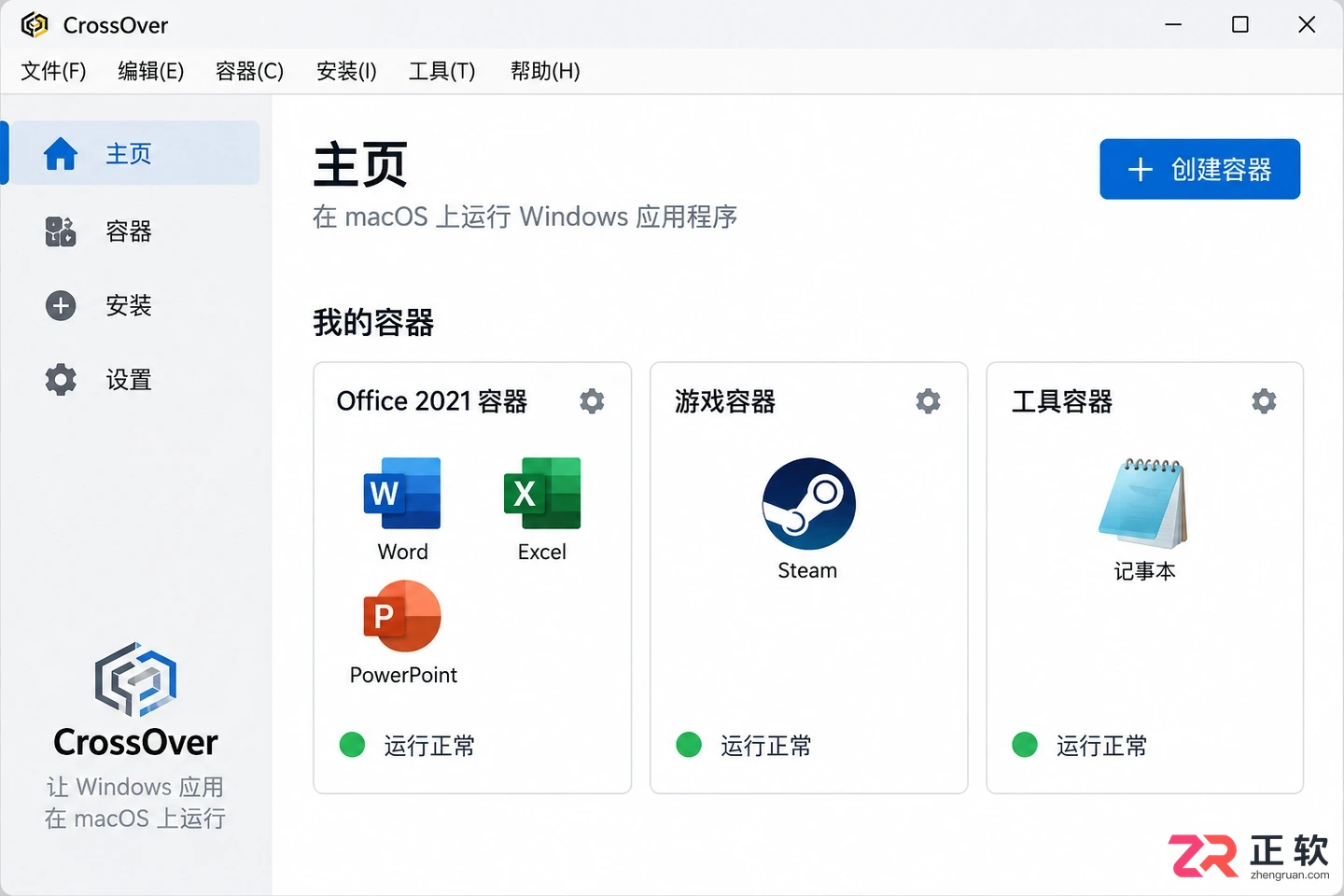The image size is (1344, 896).
Task: Maximize the CrossOver window
Action: tap(1240, 24)
